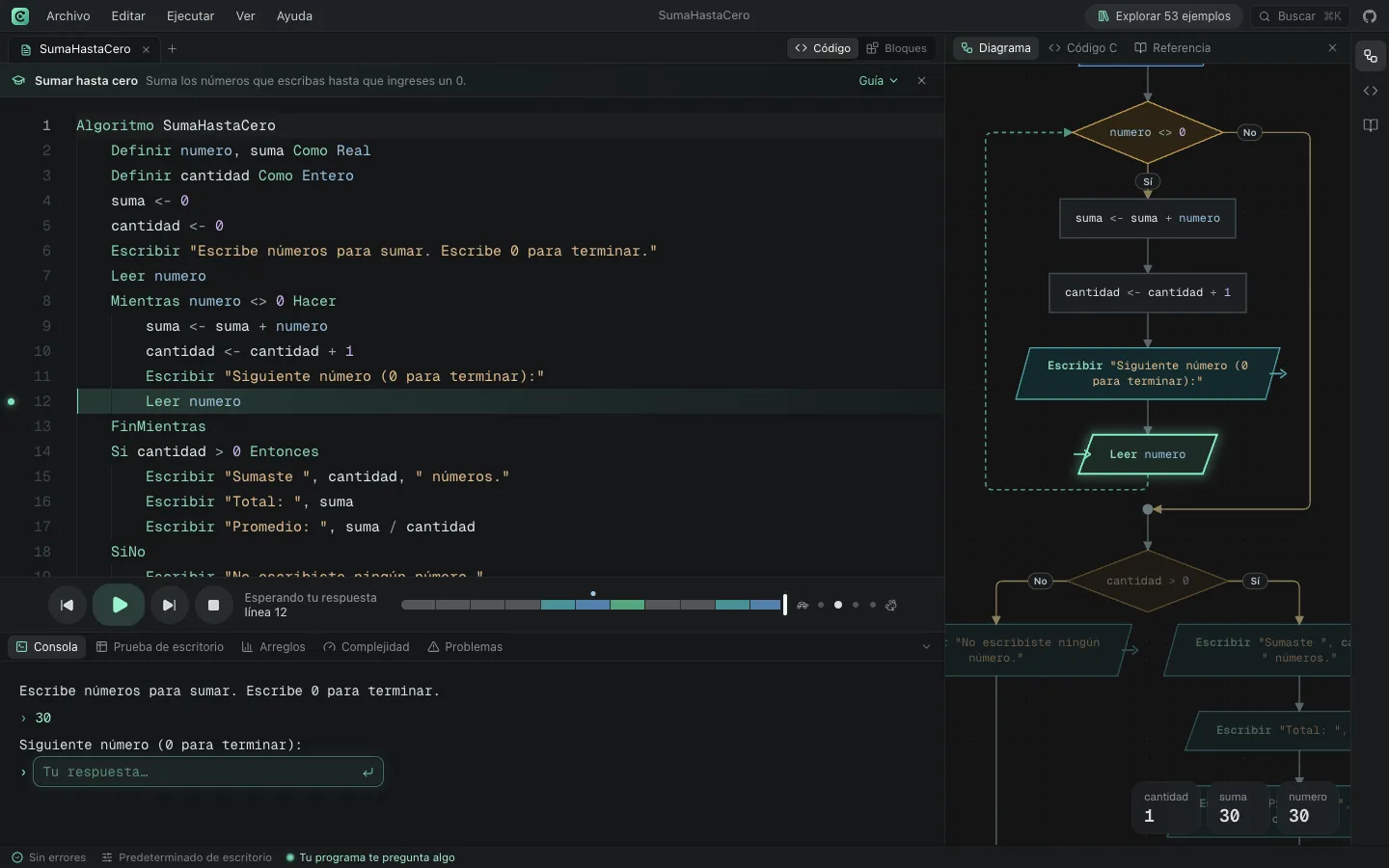Open the GitHub repository icon
This screenshot has width=1389, height=868.
(x=1370, y=16)
